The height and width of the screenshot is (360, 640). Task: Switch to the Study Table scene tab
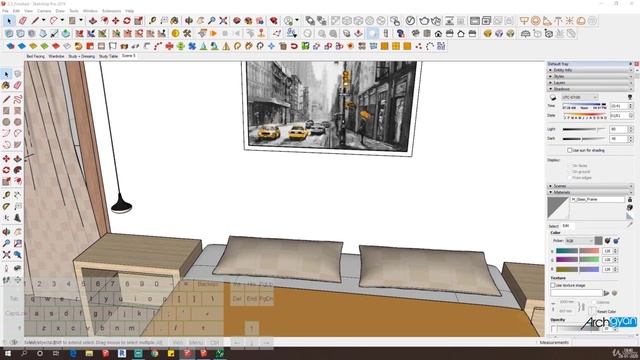click(x=108, y=56)
